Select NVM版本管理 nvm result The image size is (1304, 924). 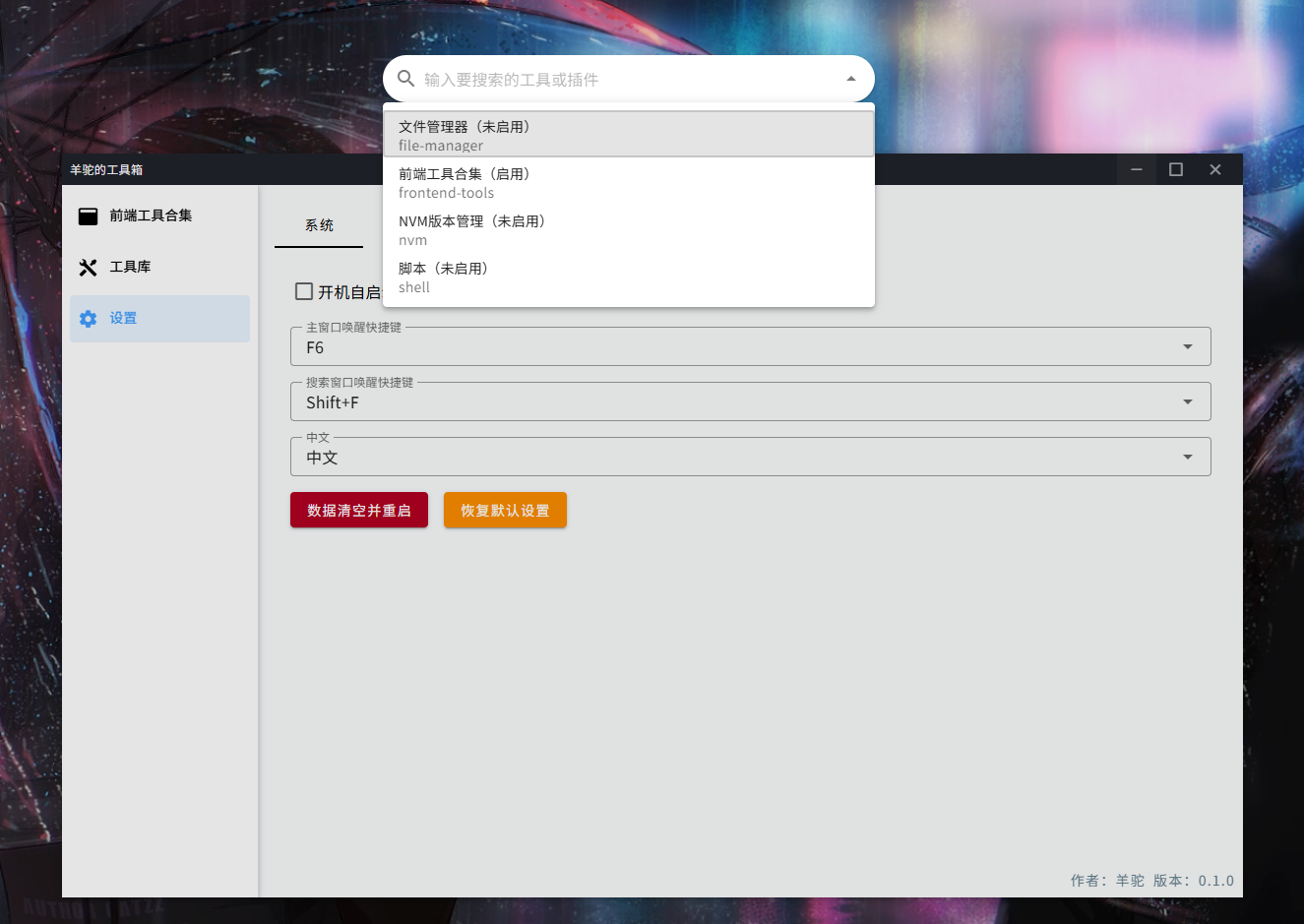[629, 229]
